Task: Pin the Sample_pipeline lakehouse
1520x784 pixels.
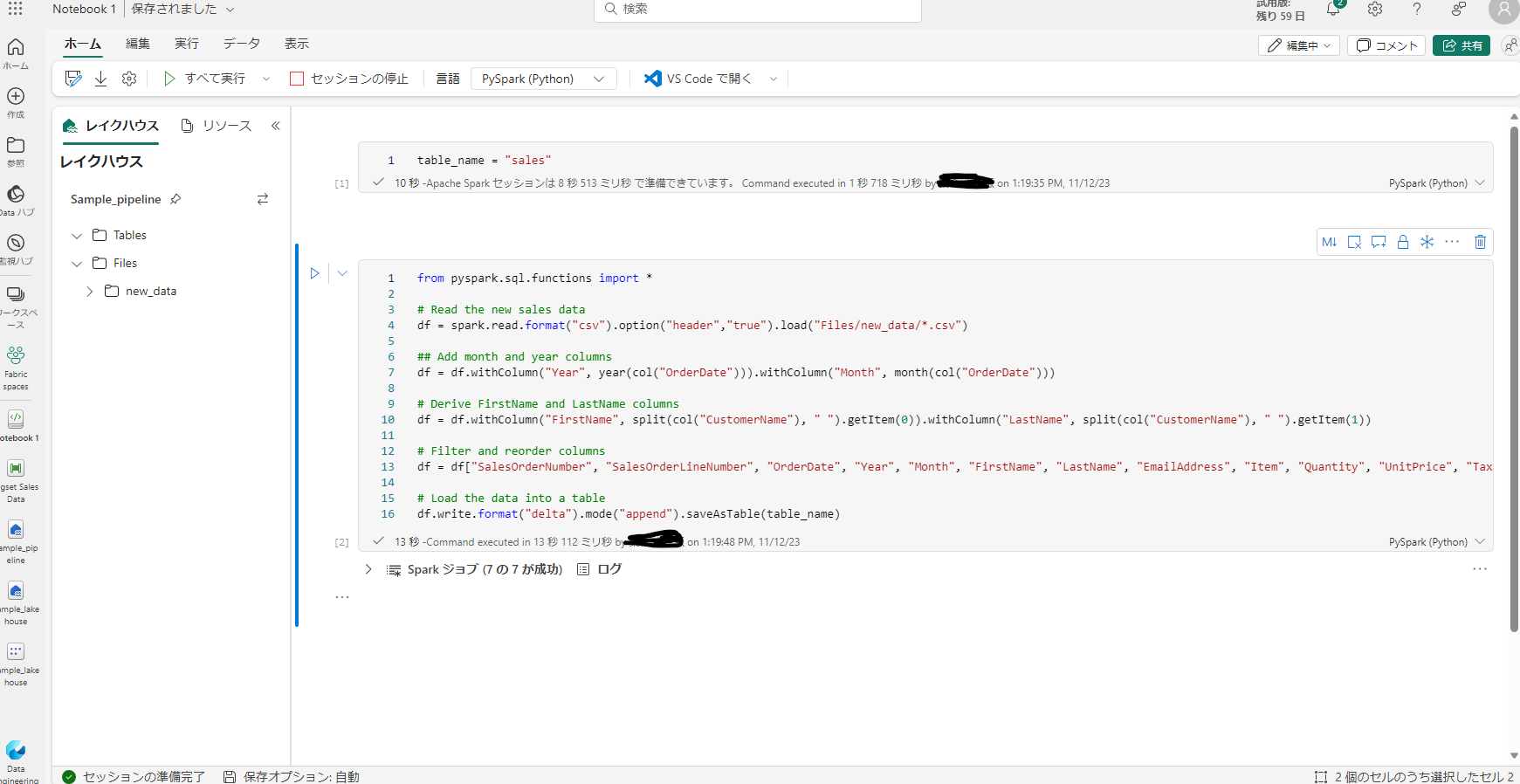Action: (x=175, y=199)
